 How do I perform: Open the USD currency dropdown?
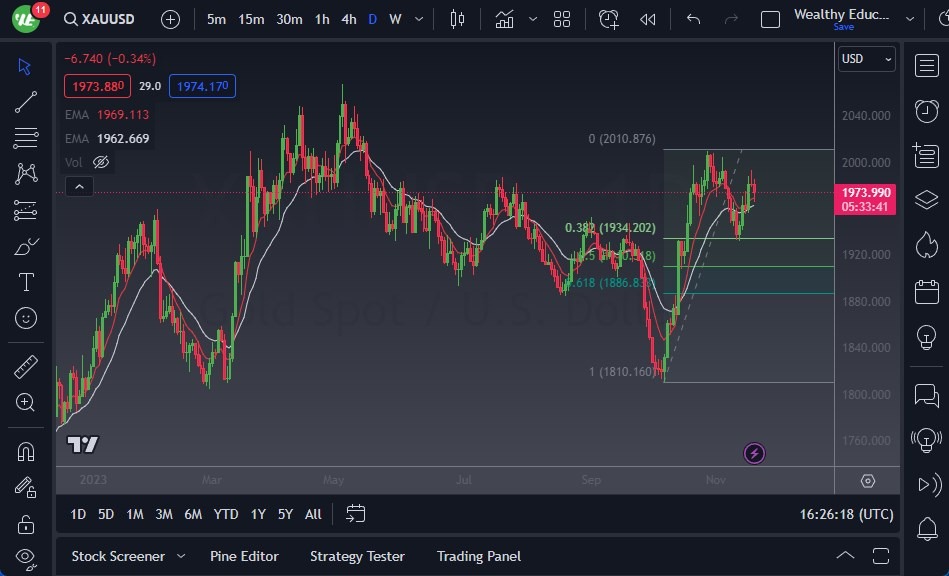point(866,59)
